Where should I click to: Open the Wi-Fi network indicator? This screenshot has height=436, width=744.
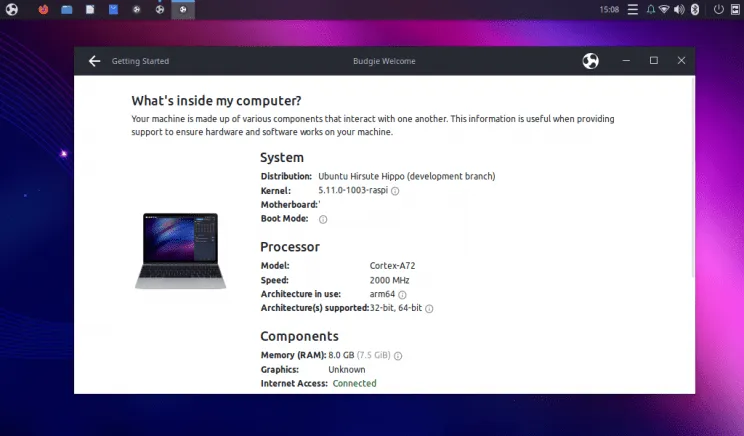pos(665,10)
